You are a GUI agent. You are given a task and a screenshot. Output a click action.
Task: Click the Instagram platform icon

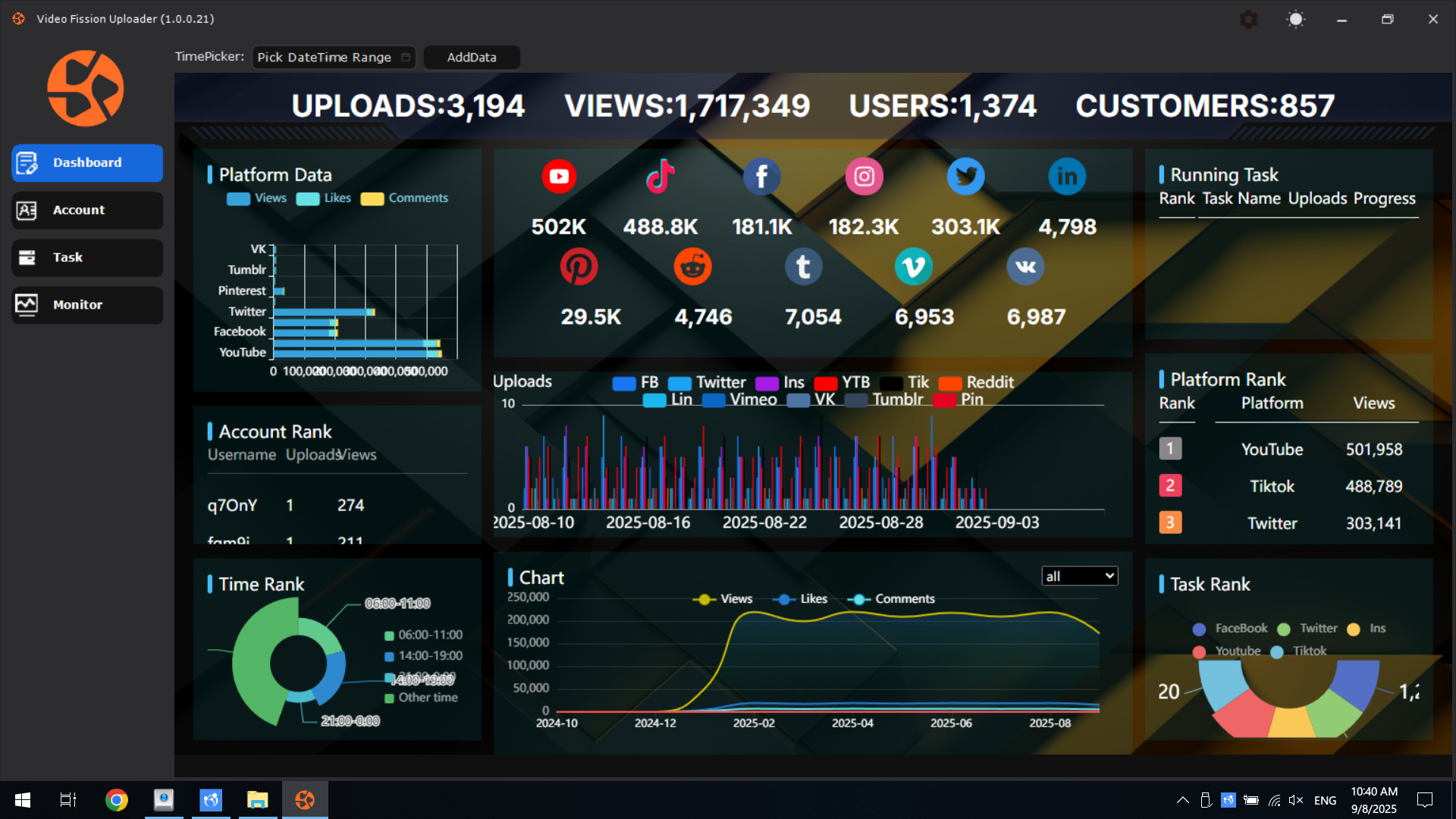coord(864,177)
